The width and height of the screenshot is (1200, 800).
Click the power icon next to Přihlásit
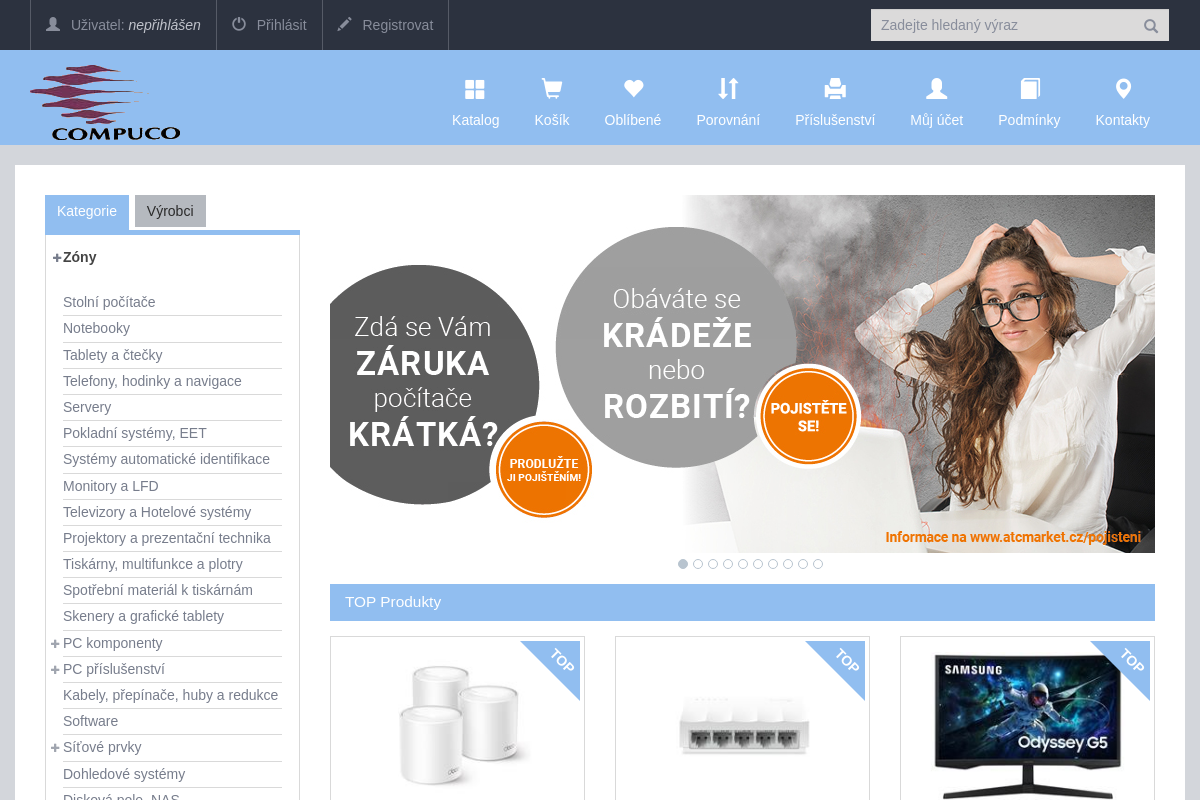point(239,24)
